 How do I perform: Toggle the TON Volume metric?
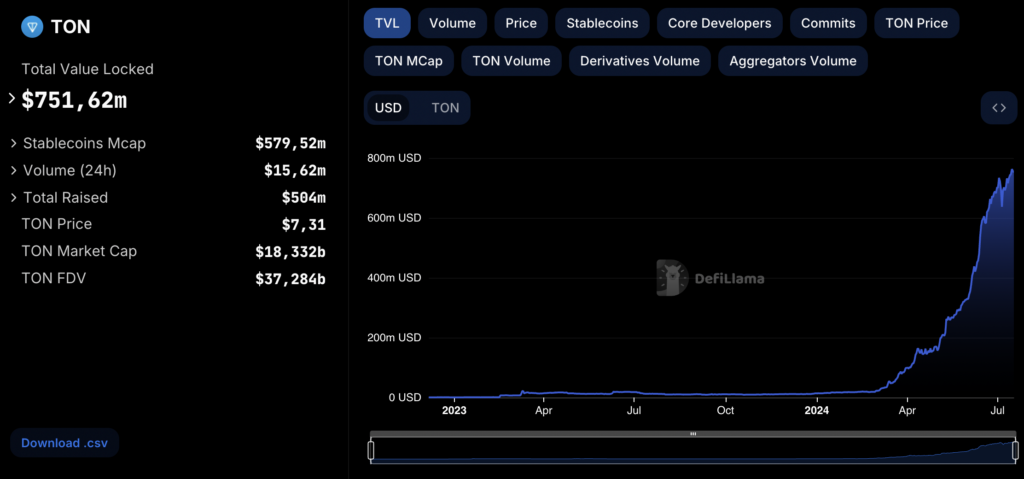[x=511, y=61]
